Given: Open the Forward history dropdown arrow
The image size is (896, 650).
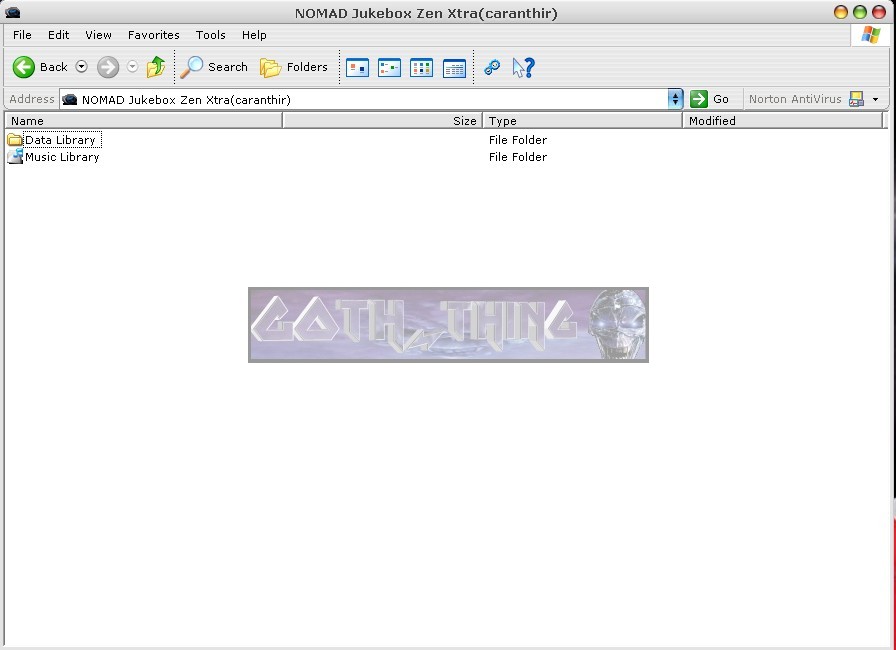Looking at the screenshot, I should [133, 67].
